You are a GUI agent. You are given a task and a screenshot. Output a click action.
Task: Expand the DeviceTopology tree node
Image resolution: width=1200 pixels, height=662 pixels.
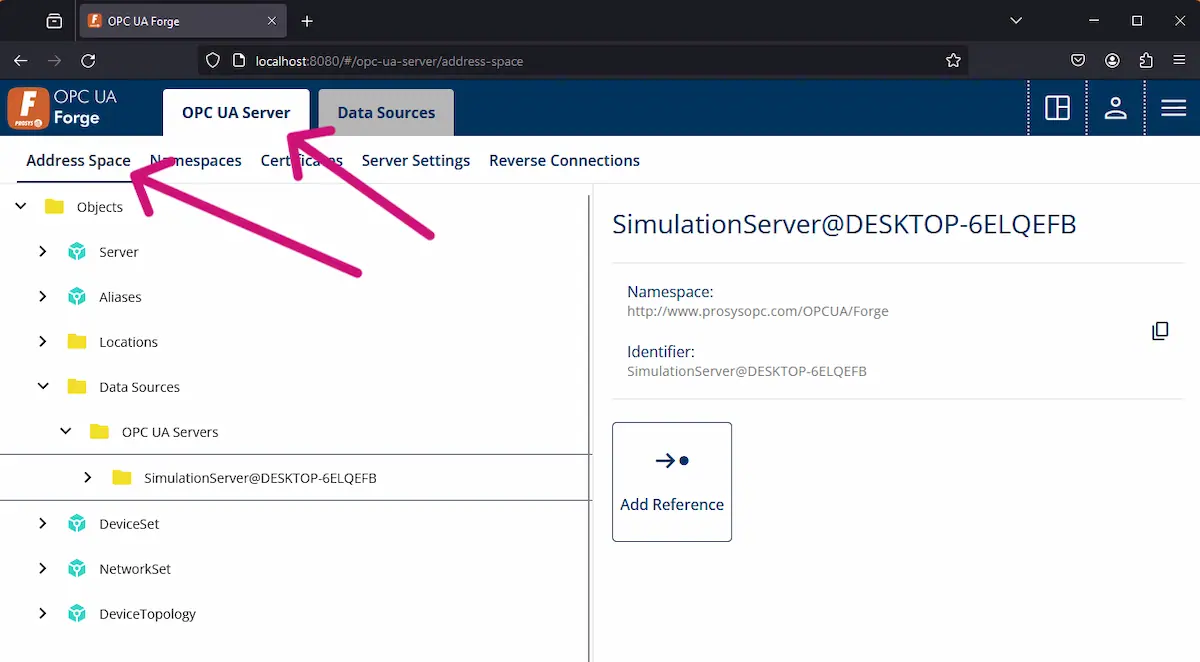42,614
